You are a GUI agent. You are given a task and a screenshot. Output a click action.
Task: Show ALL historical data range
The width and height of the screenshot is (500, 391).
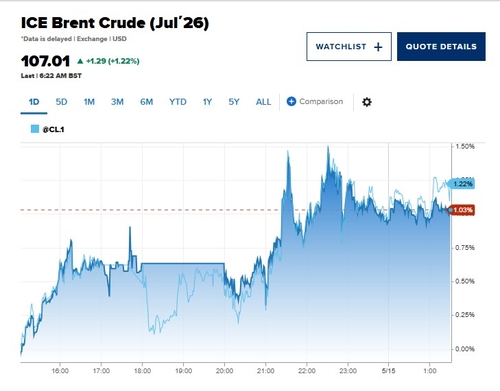point(263,102)
